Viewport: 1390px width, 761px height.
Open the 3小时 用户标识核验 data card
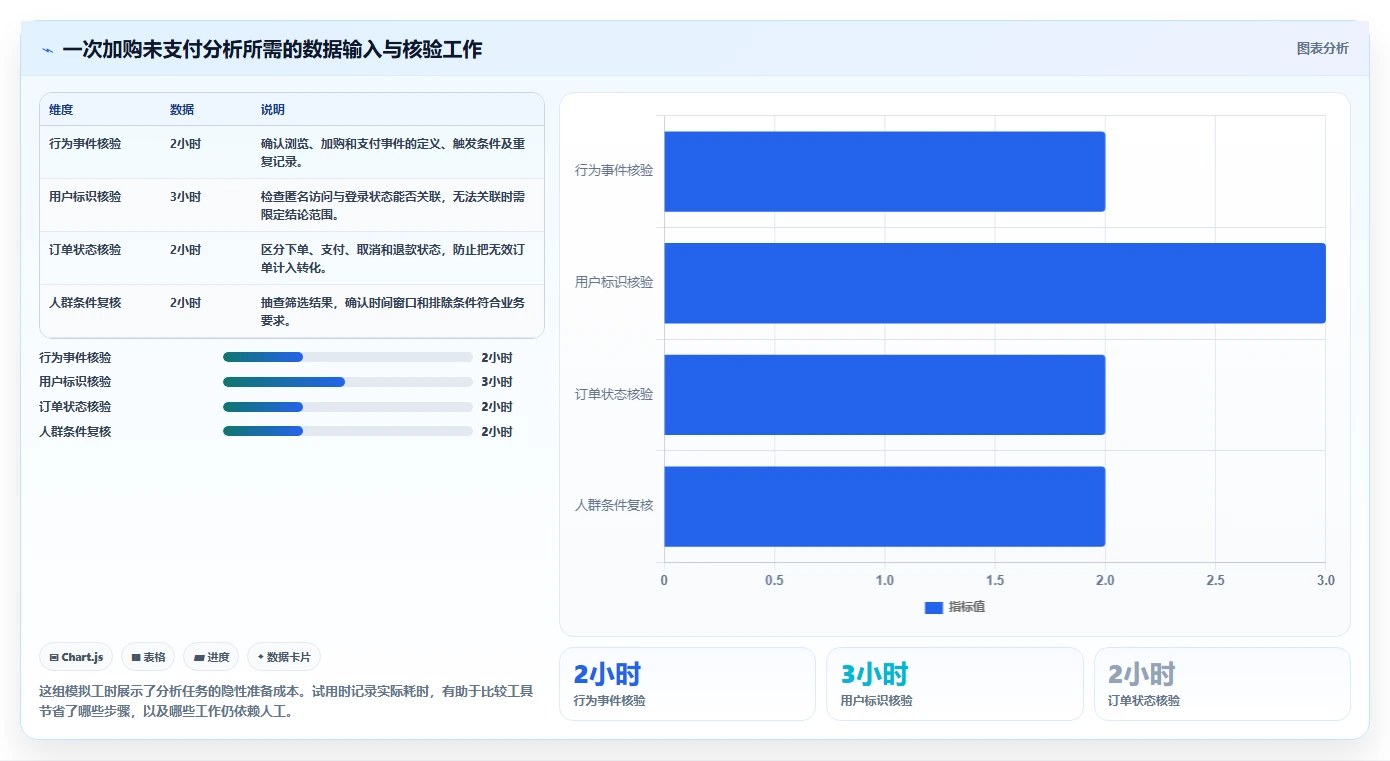point(955,684)
